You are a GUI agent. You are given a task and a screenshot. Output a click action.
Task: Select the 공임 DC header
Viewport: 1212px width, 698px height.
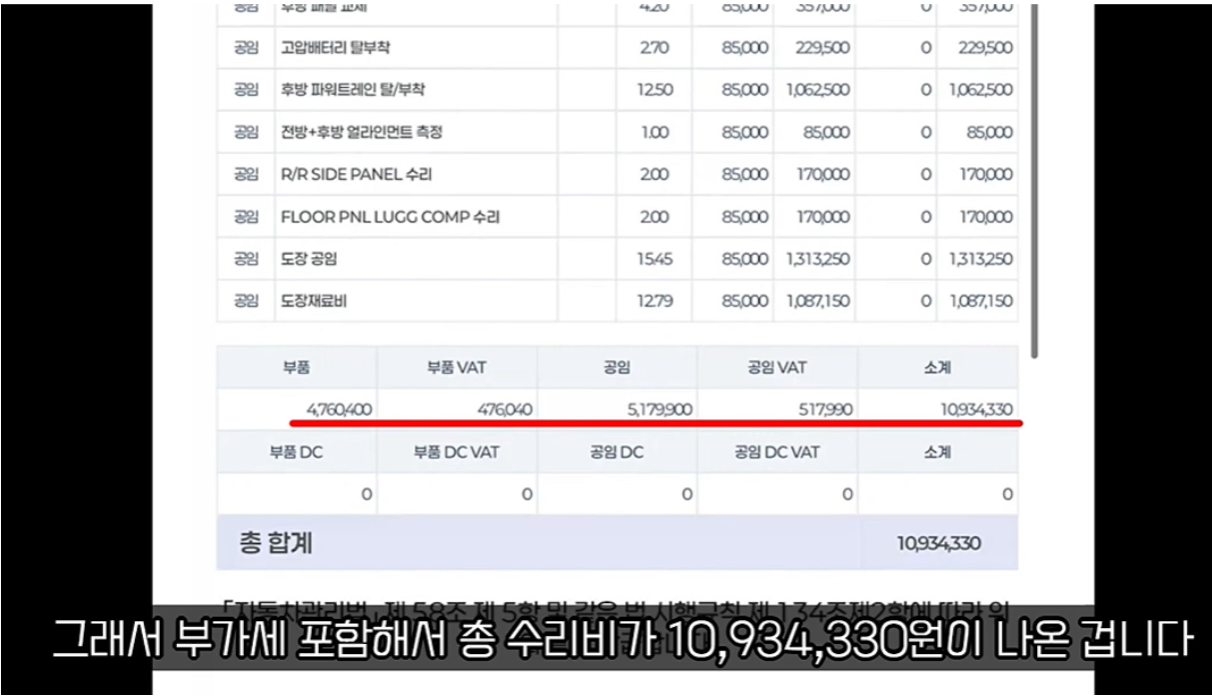pyautogui.click(x=617, y=452)
